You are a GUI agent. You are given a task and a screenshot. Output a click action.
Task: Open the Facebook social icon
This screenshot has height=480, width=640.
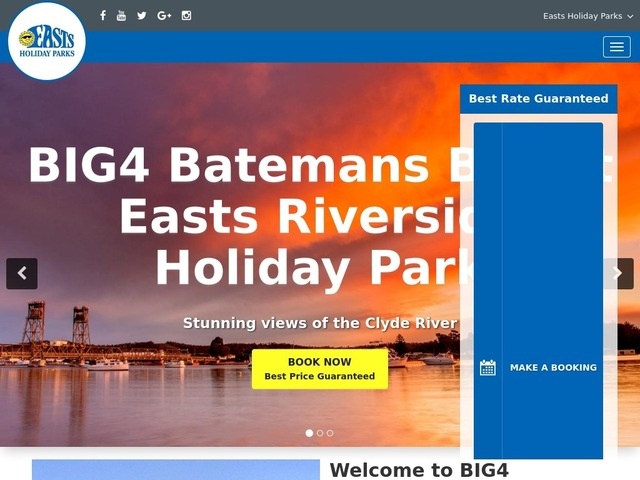tap(103, 16)
